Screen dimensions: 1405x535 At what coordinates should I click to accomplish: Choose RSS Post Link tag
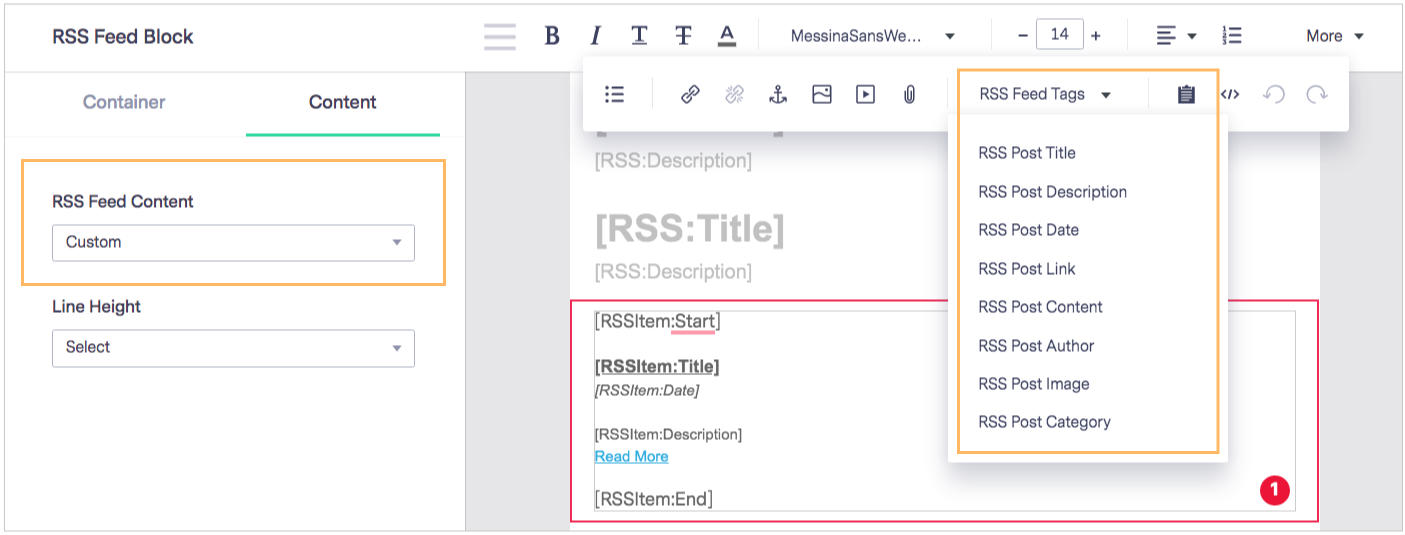click(x=1027, y=269)
